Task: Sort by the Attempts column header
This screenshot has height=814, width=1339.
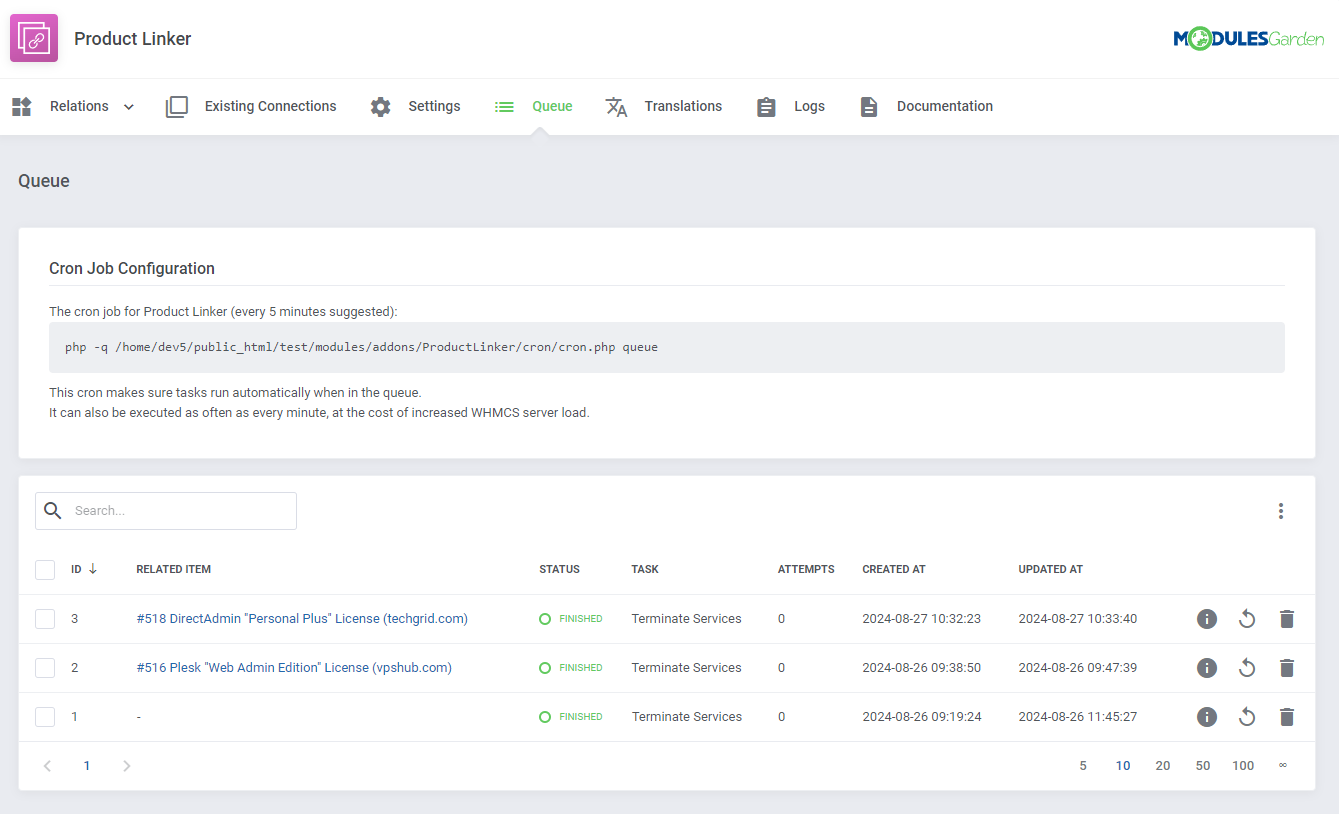Action: click(x=806, y=570)
